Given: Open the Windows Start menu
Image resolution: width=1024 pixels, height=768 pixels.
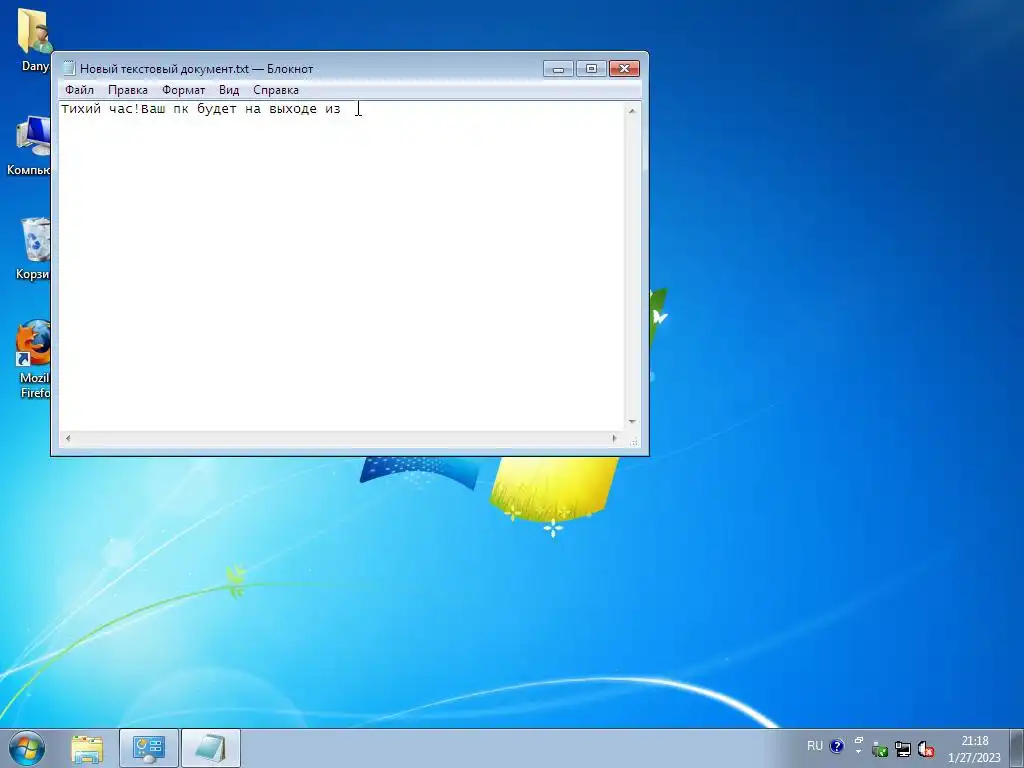Looking at the screenshot, I should point(27,748).
